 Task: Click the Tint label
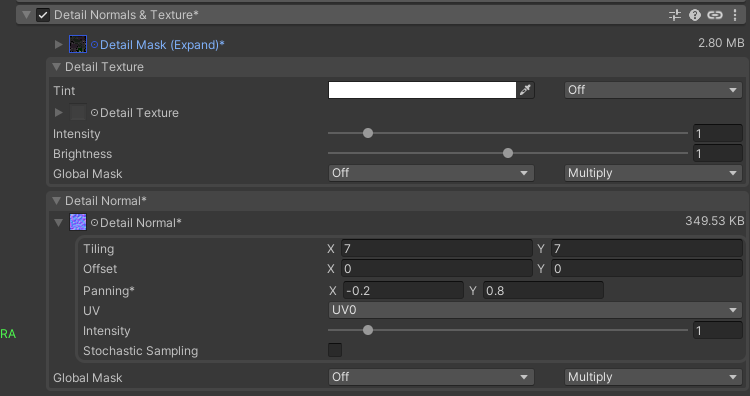64,90
